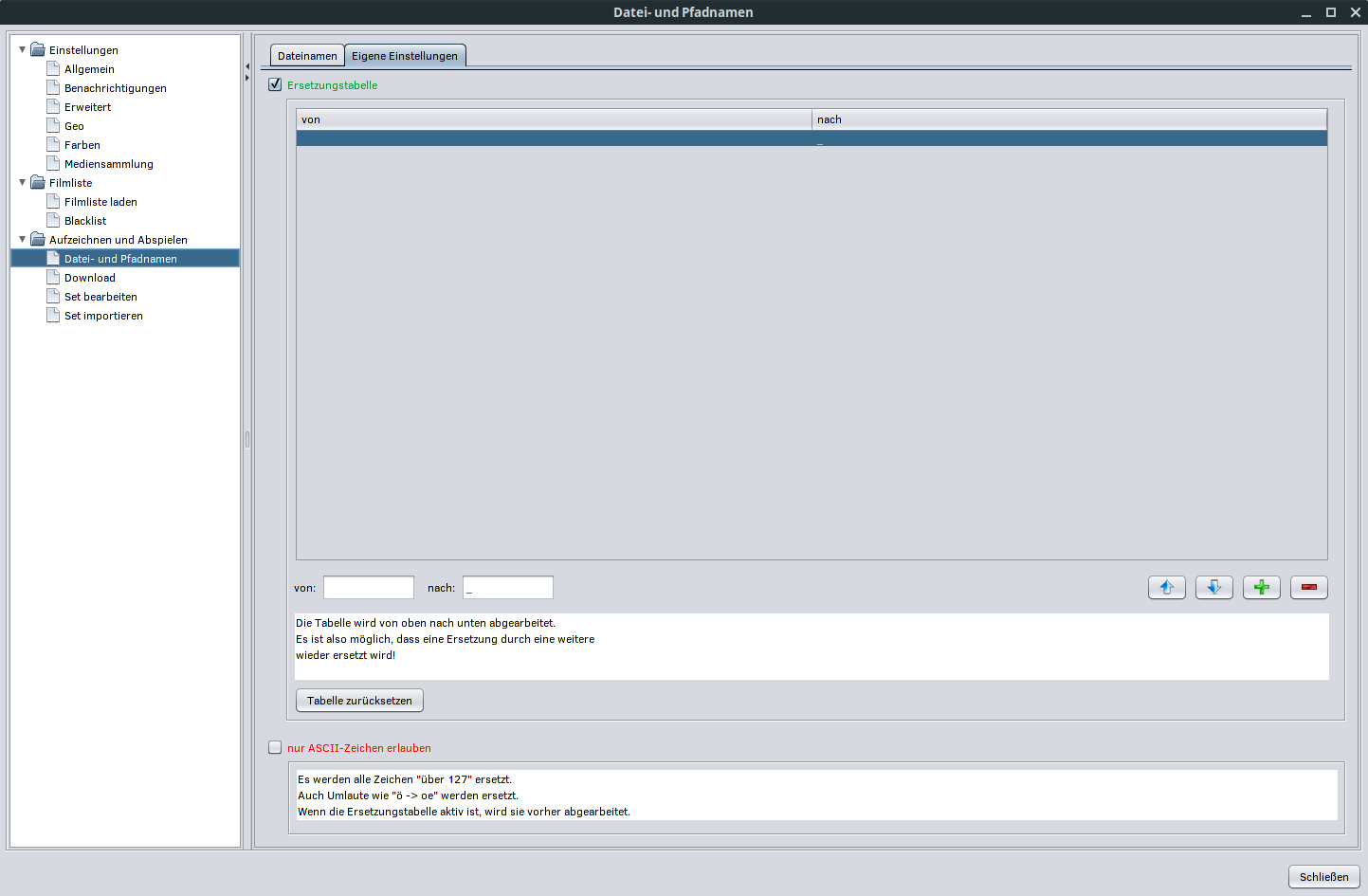This screenshot has width=1368, height=896.
Task: Click the Mediensammlung document icon
Action: pyautogui.click(x=53, y=164)
